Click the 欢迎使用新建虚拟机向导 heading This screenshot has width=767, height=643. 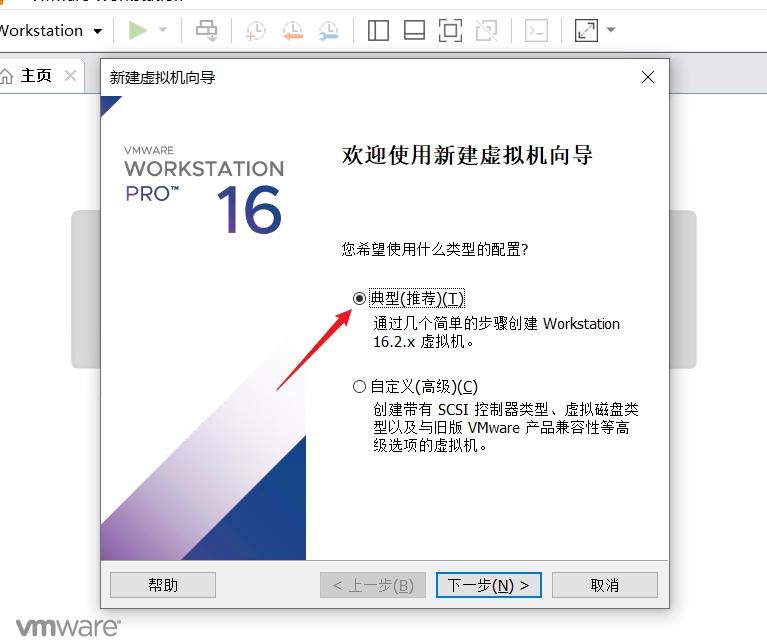click(x=467, y=155)
